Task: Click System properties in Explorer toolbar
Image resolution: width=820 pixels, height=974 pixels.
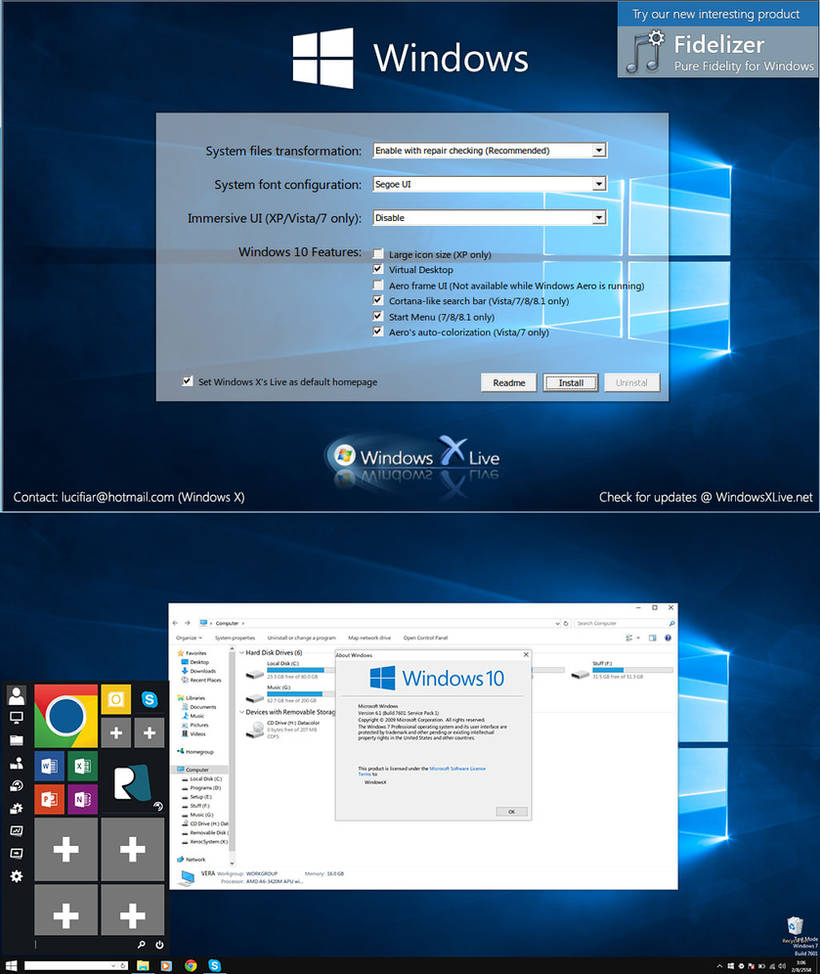Action: (235, 638)
